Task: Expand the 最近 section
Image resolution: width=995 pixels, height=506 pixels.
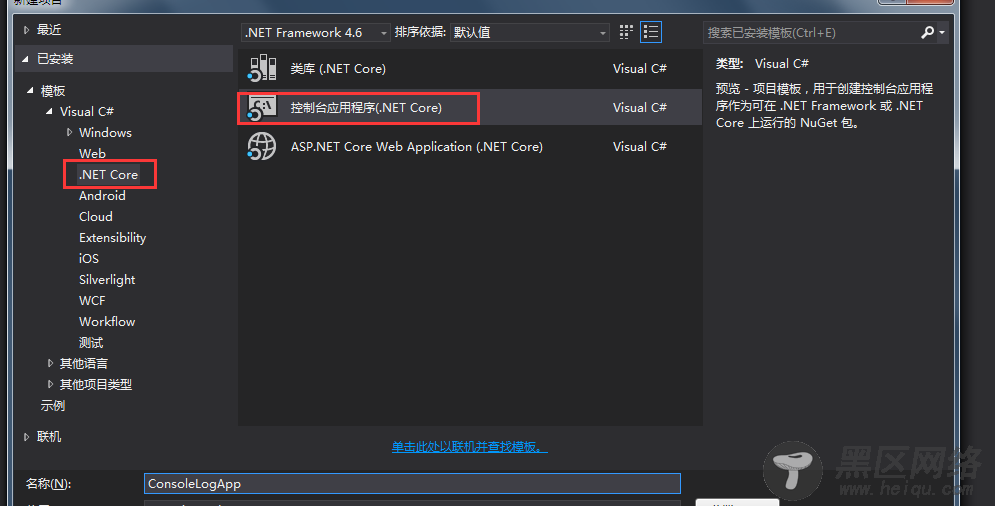Action: click(26, 30)
